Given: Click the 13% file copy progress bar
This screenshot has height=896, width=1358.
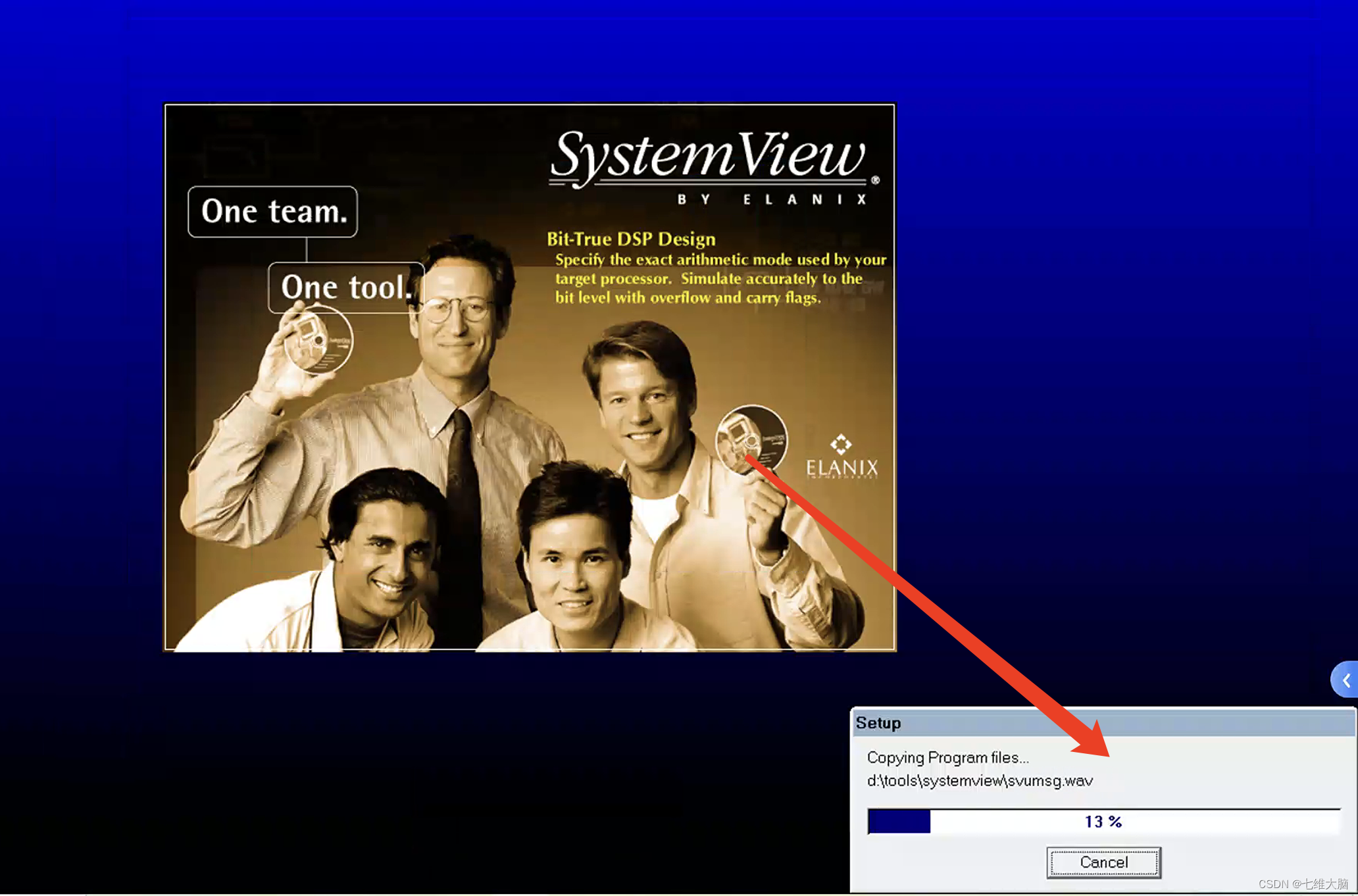Looking at the screenshot, I should click(1103, 822).
